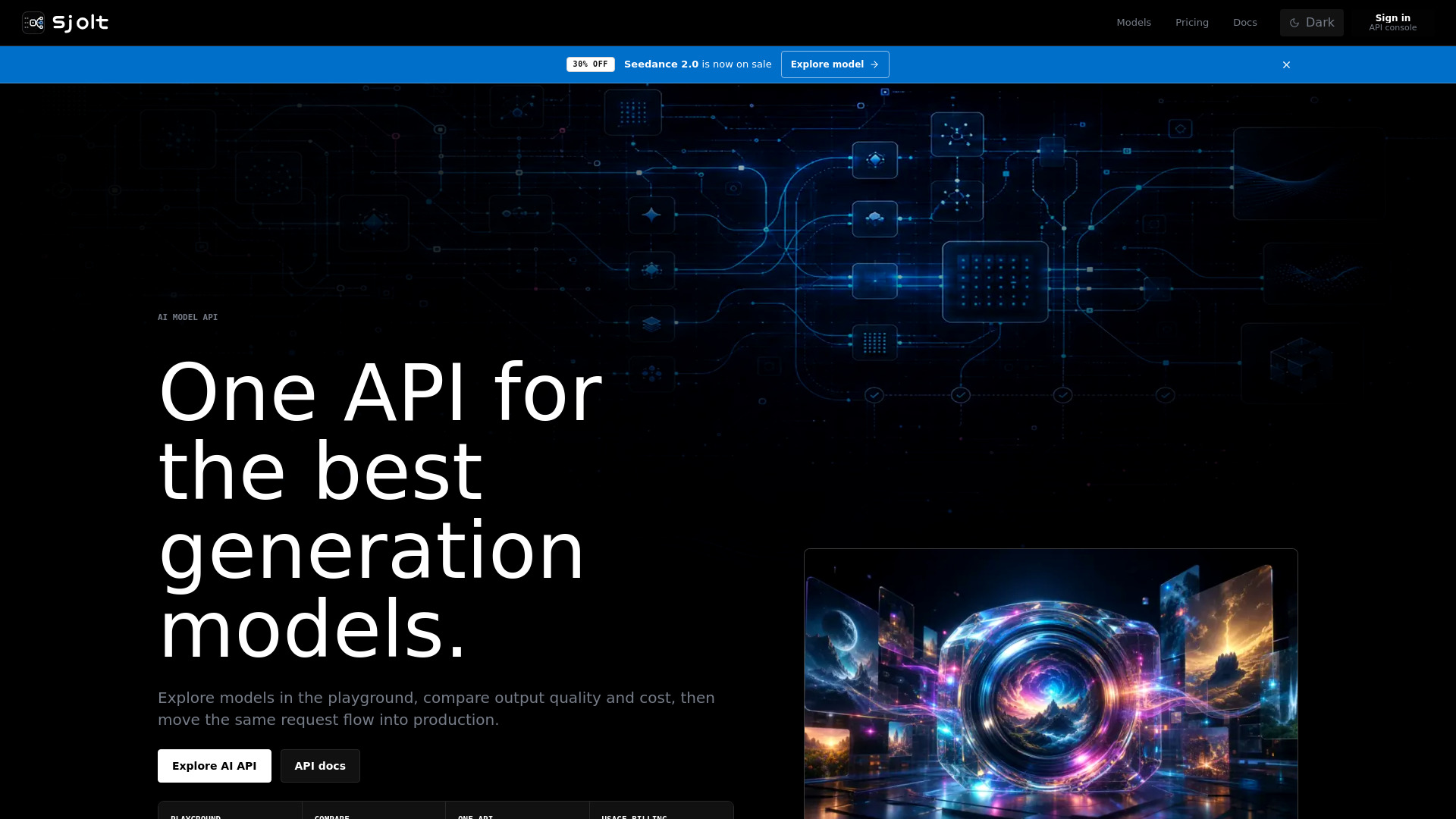
Task: Toggle the Dark theme switch
Action: pos(1312,23)
